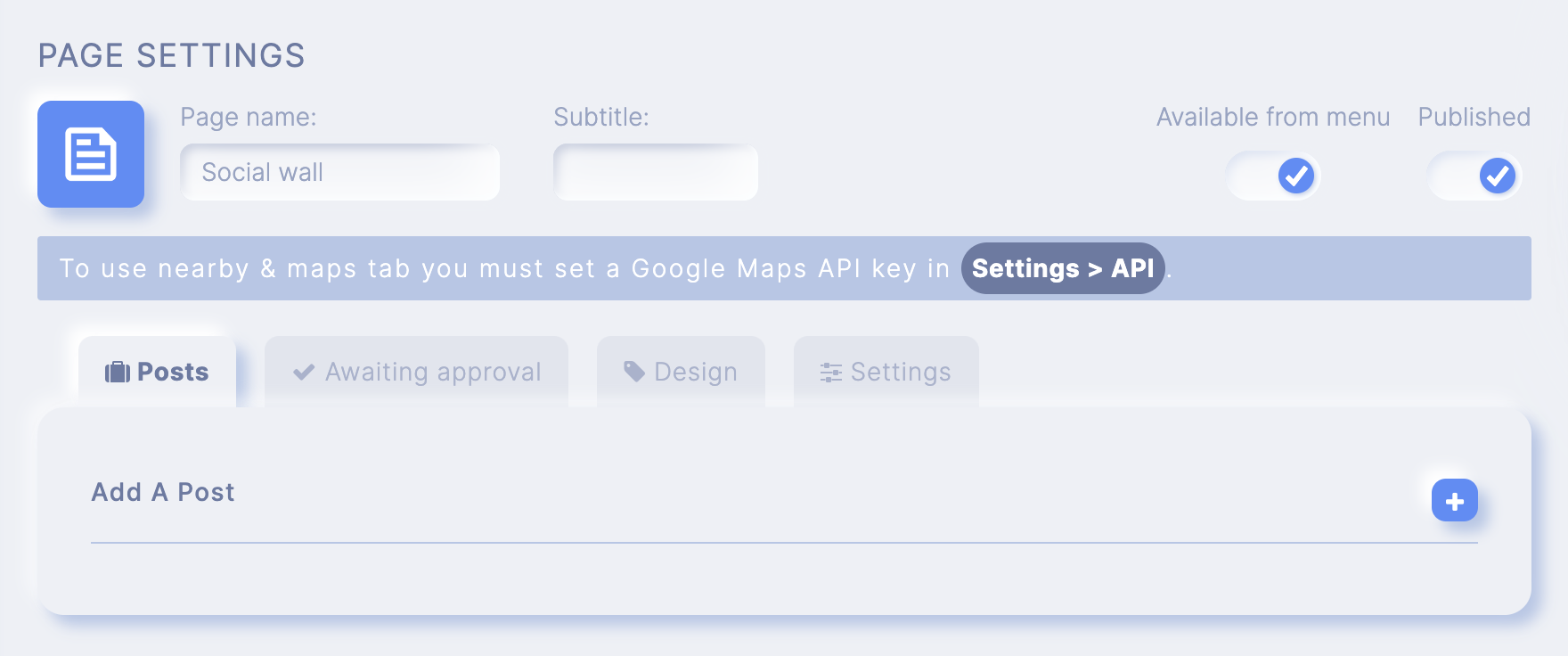Click the checkmark icon beside Awaiting approval
The width and height of the screenshot is (1568, 656).
pyautogui.click(x=304, y=372)
